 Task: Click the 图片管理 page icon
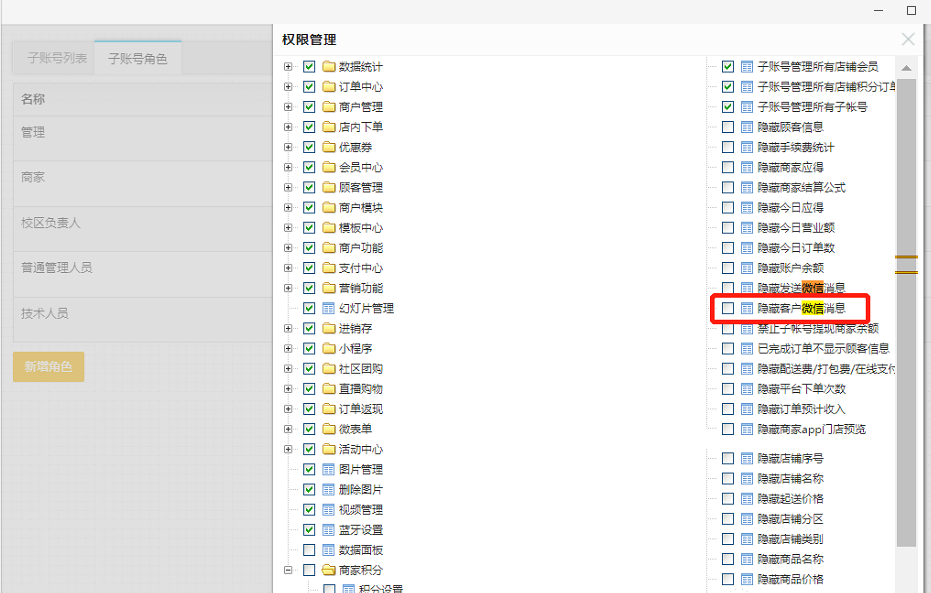329,469
